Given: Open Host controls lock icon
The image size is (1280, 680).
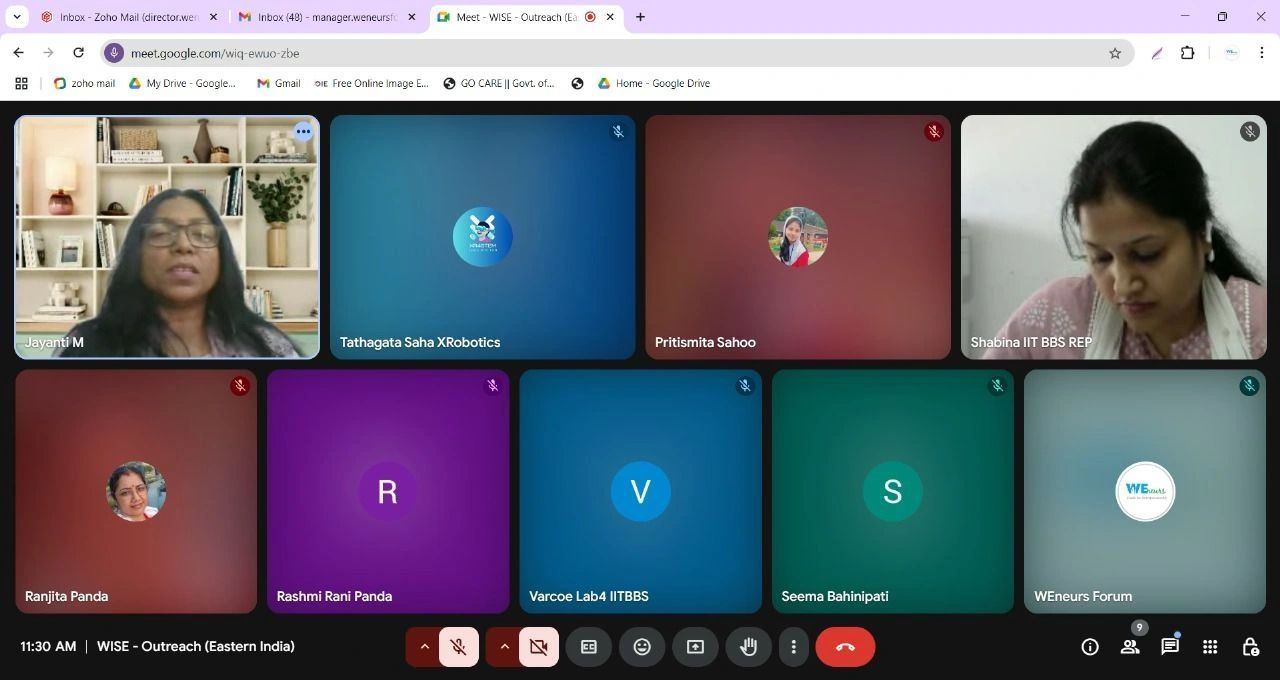Looking at the screenshot, I should pos(1250,647).
